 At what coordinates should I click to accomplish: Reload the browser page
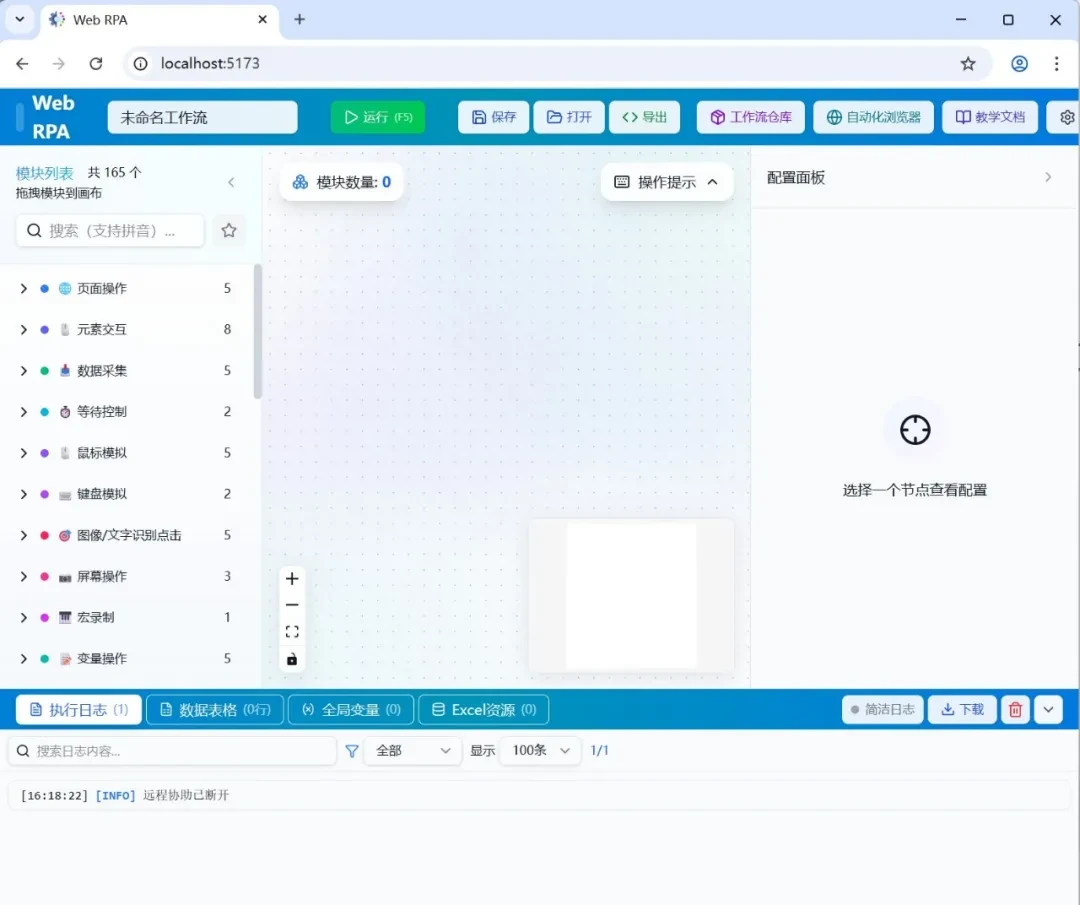[x=96, y=63]
